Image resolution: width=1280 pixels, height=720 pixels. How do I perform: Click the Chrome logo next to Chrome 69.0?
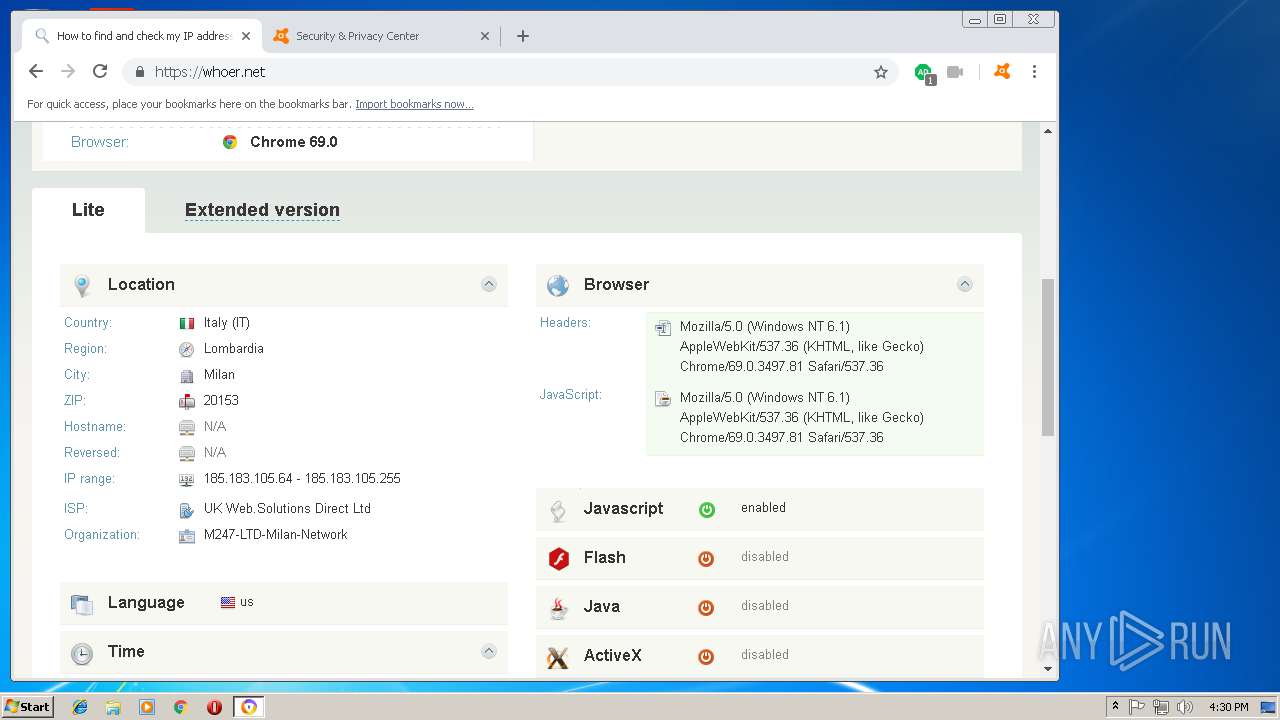(x=230, y=142)
